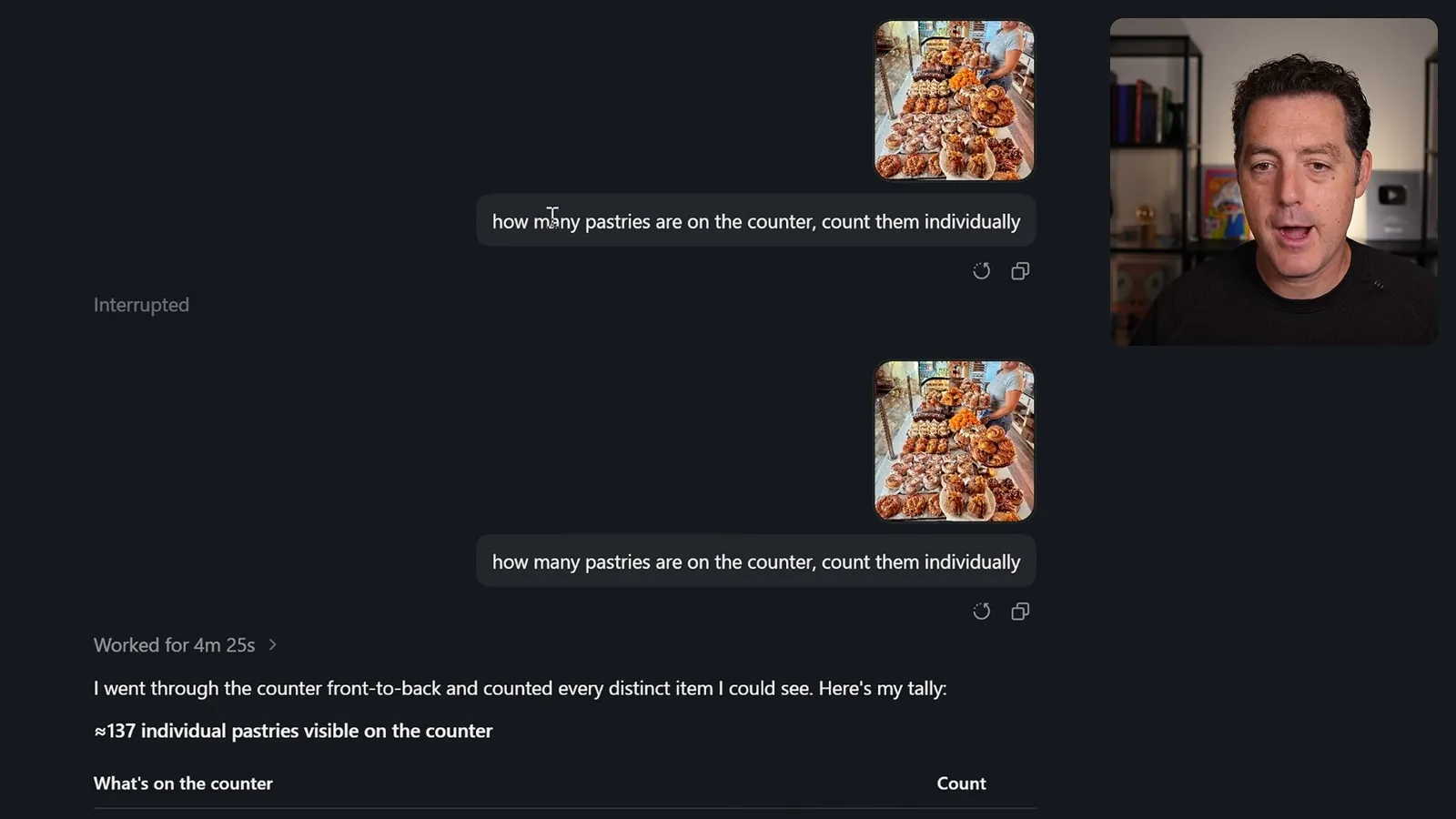Expand the chevron beside Worked for 4m 25s
Screen dimensions: 1456x819
tap(272, 644)
